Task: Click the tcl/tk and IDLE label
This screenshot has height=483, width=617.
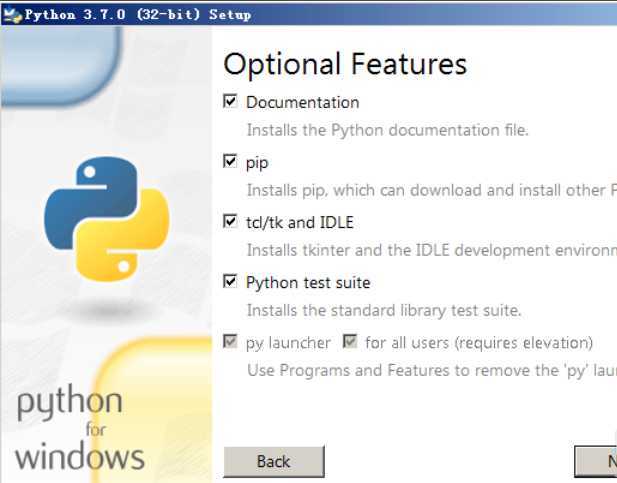Action: click(300, 223)
